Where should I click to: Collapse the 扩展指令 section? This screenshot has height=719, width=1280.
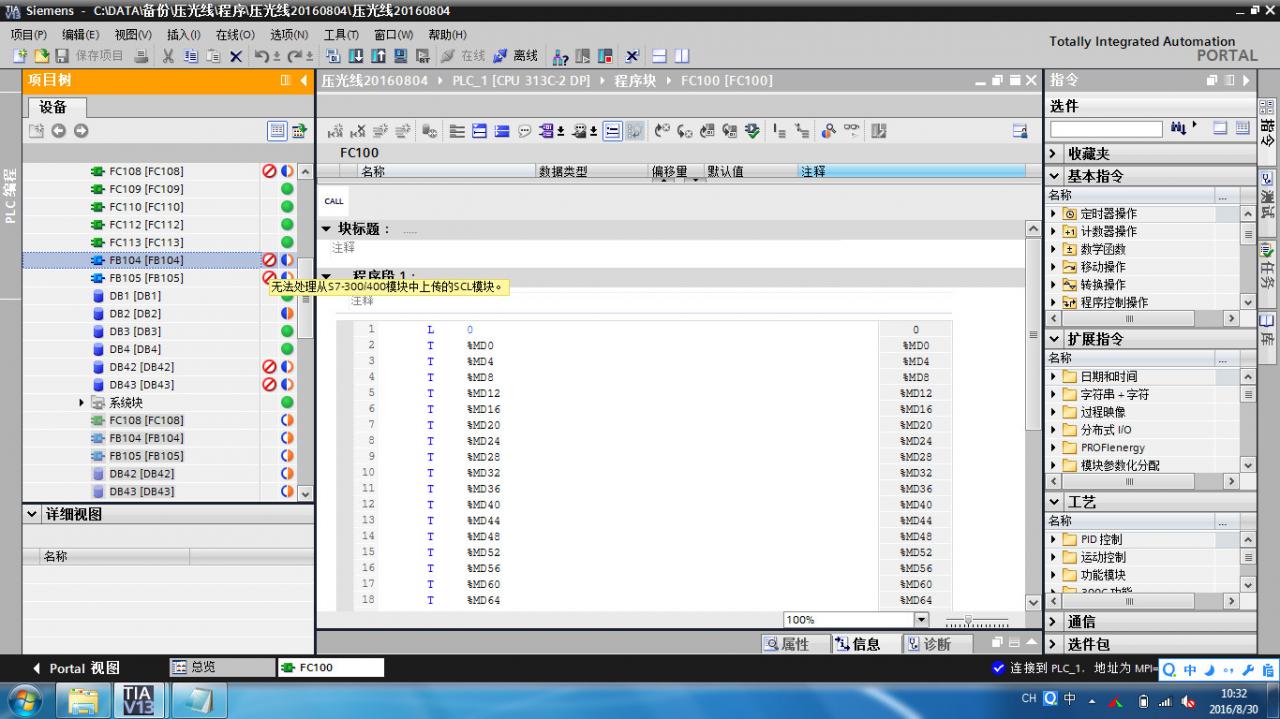(1054, 339)
